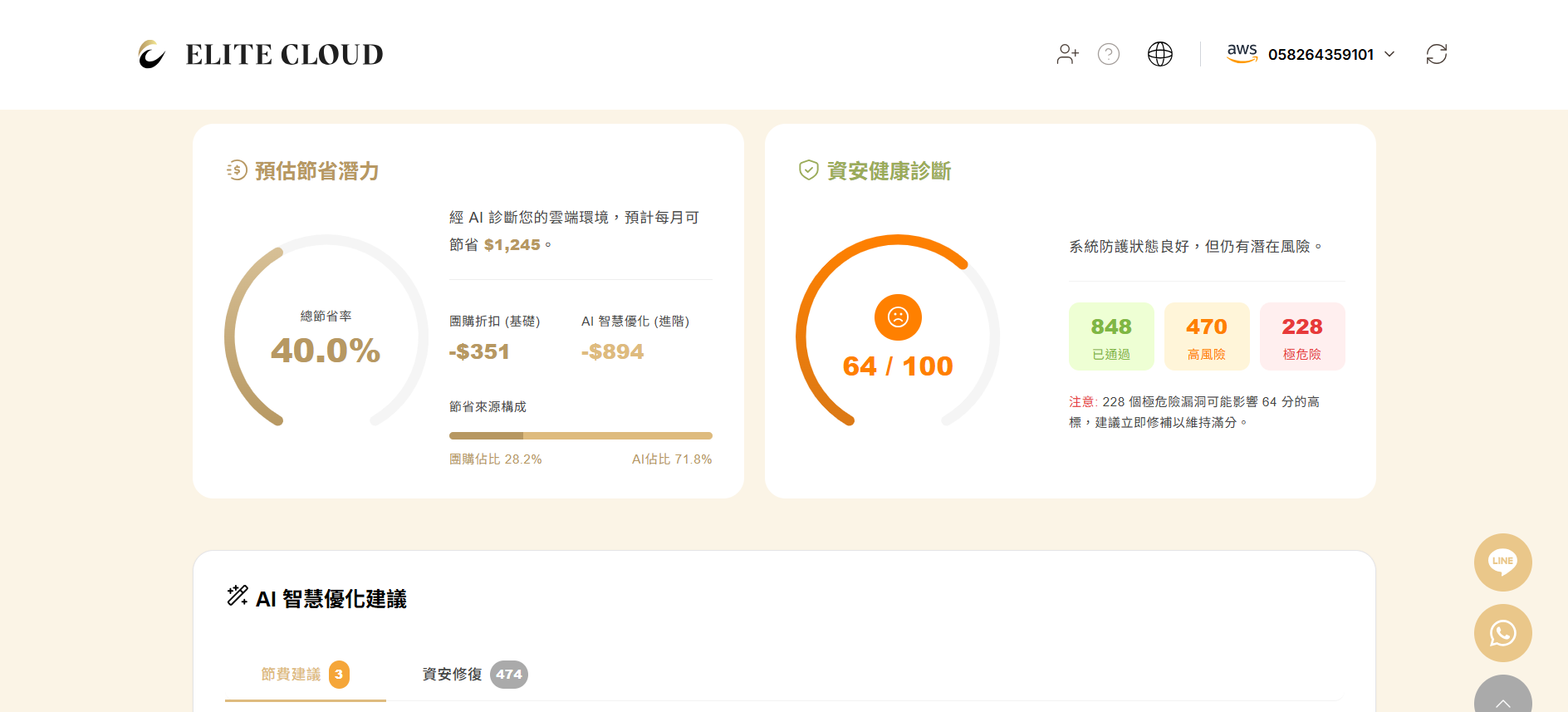
Task: Open the add user icon
Action: [x=1067, y=55]
